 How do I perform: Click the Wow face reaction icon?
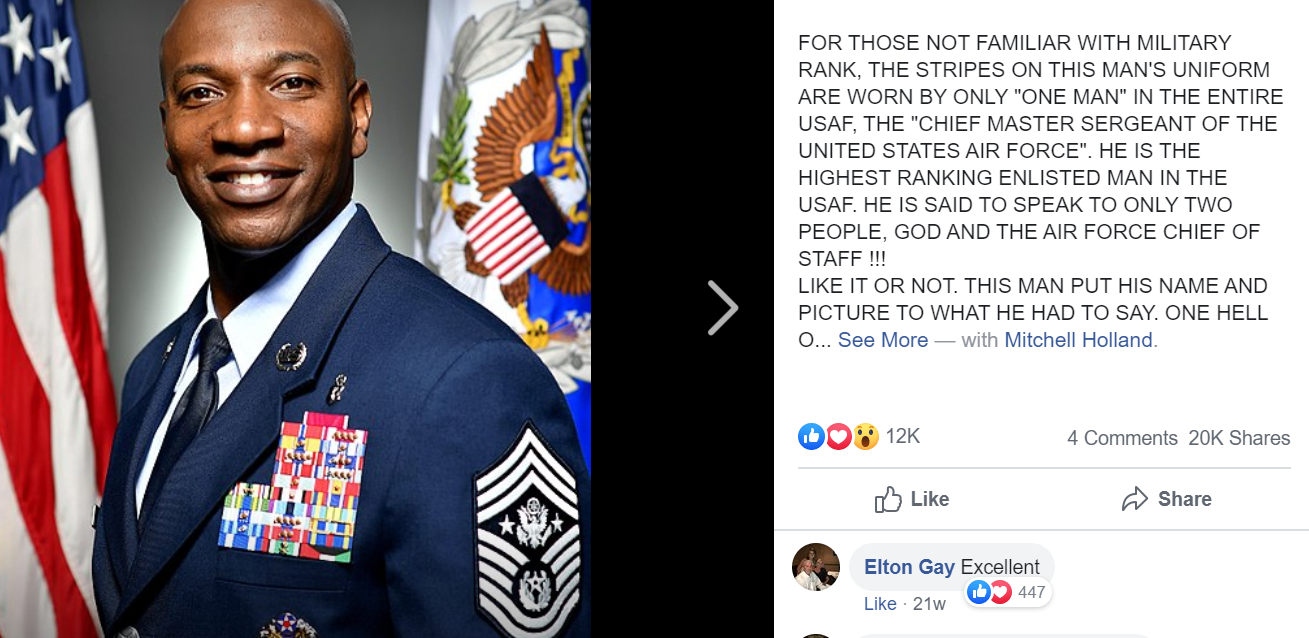(x=865, y=436)
